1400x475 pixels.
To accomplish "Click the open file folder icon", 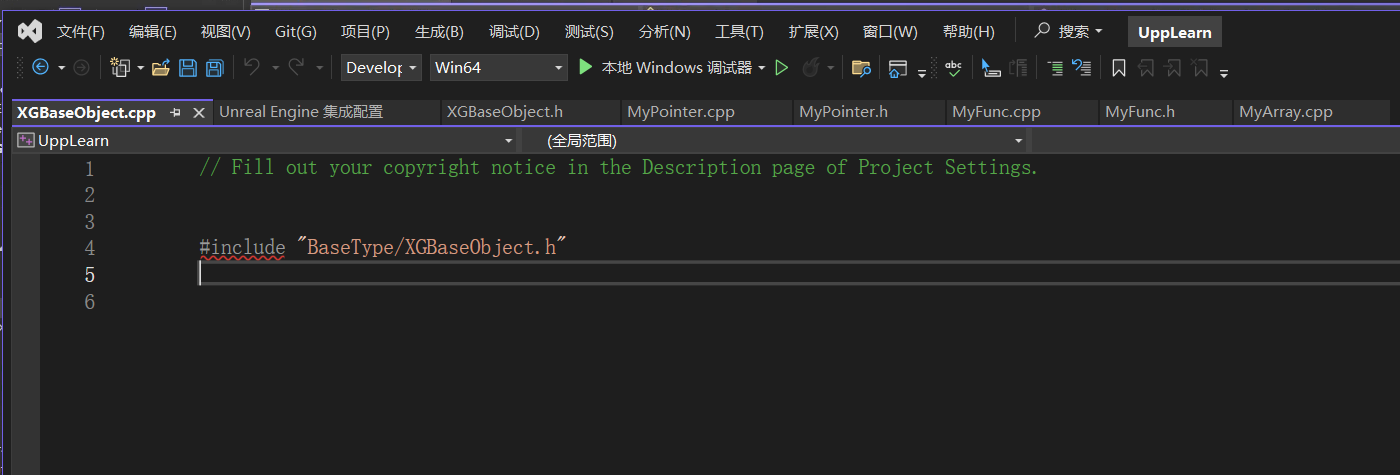I will (x=160, y=68).
